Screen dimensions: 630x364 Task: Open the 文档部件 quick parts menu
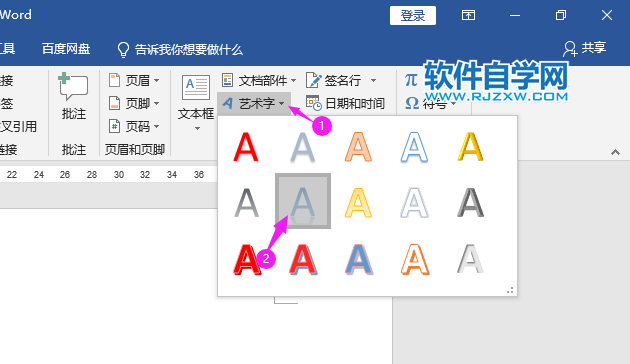[259, 80]
